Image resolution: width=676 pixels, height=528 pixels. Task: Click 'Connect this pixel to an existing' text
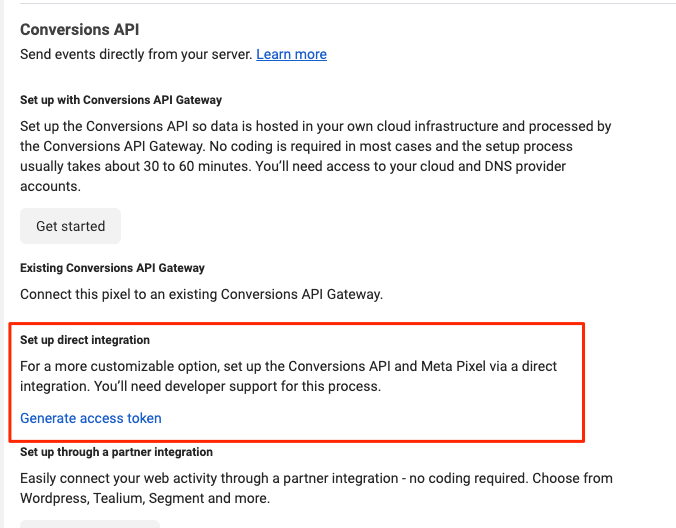119,294
